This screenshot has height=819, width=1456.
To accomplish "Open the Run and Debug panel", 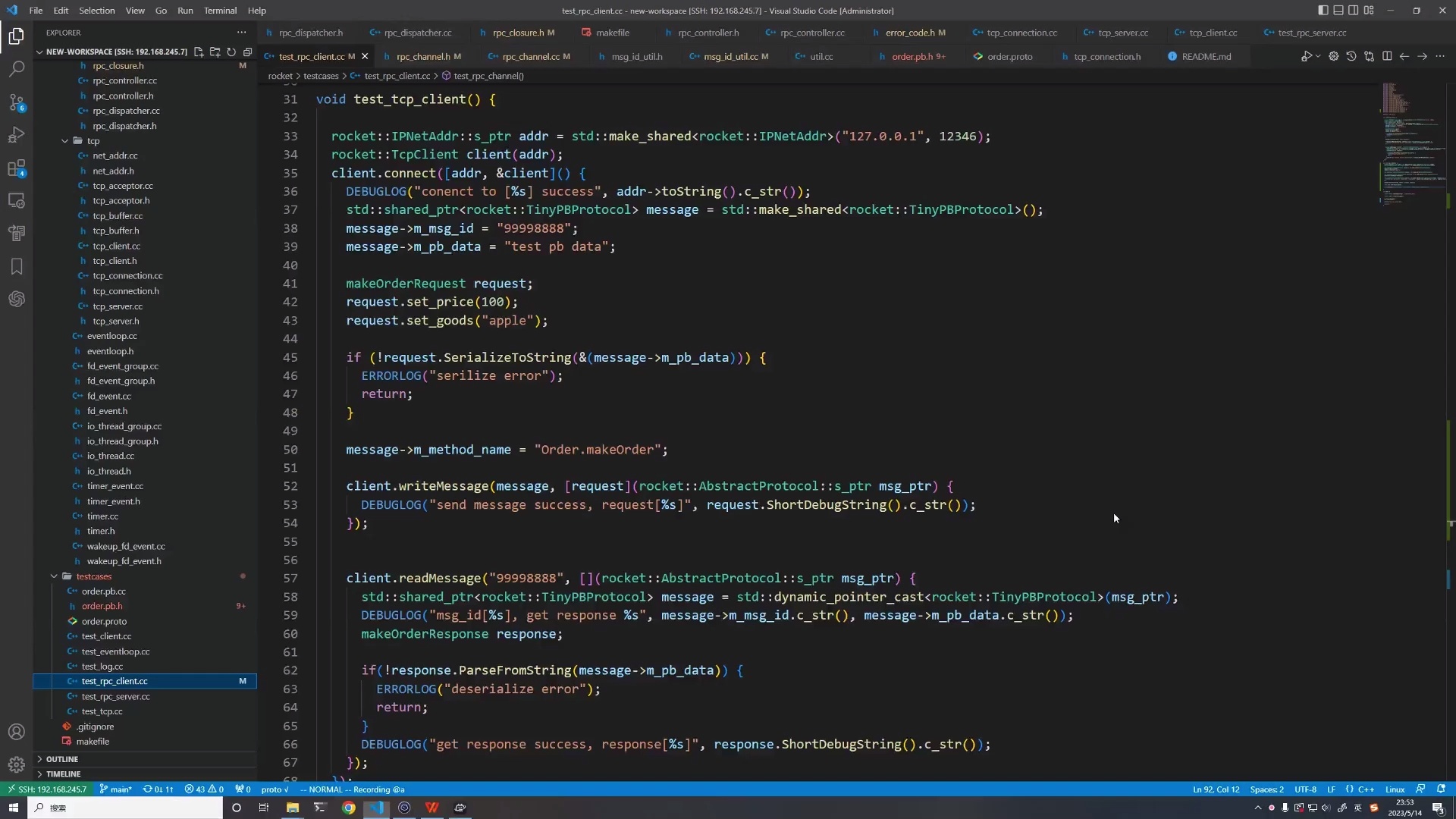I will coord(17,134).
